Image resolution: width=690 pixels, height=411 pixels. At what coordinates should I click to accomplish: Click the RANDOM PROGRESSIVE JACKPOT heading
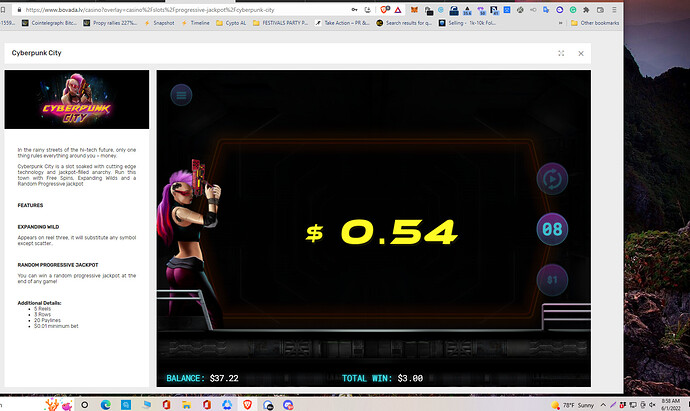click(58, 265)
